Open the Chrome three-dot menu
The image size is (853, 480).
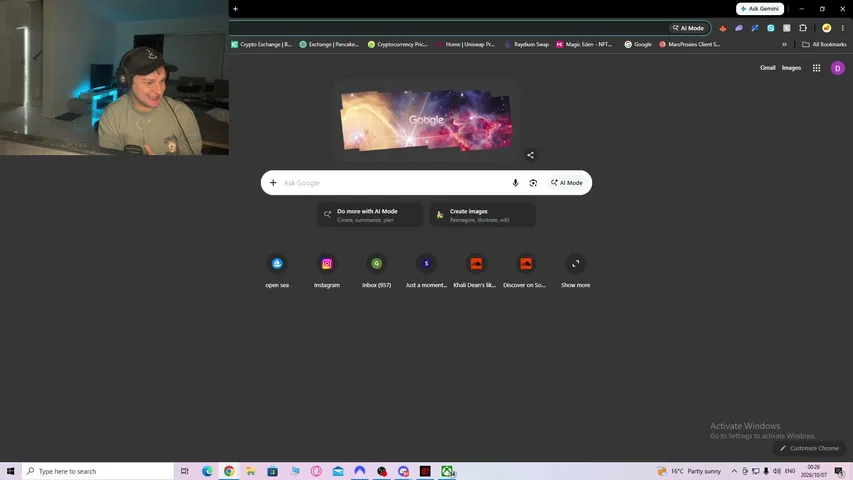(x=843, y=28)
